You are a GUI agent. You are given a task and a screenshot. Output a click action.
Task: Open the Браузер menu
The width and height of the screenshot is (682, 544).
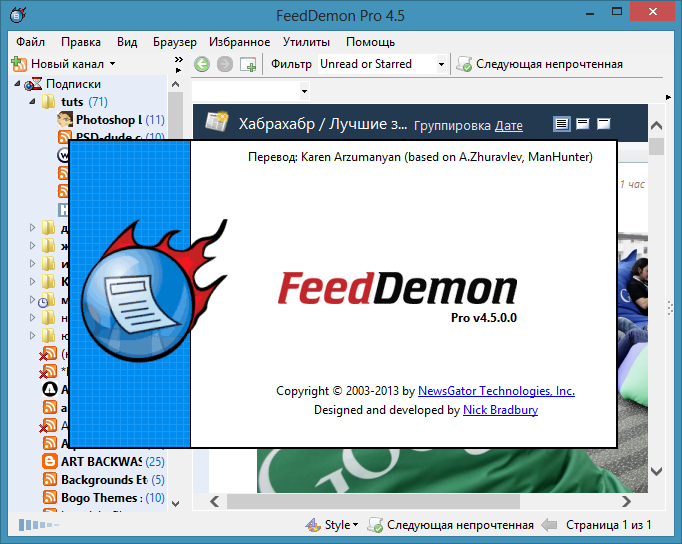[x=174, y=42]
